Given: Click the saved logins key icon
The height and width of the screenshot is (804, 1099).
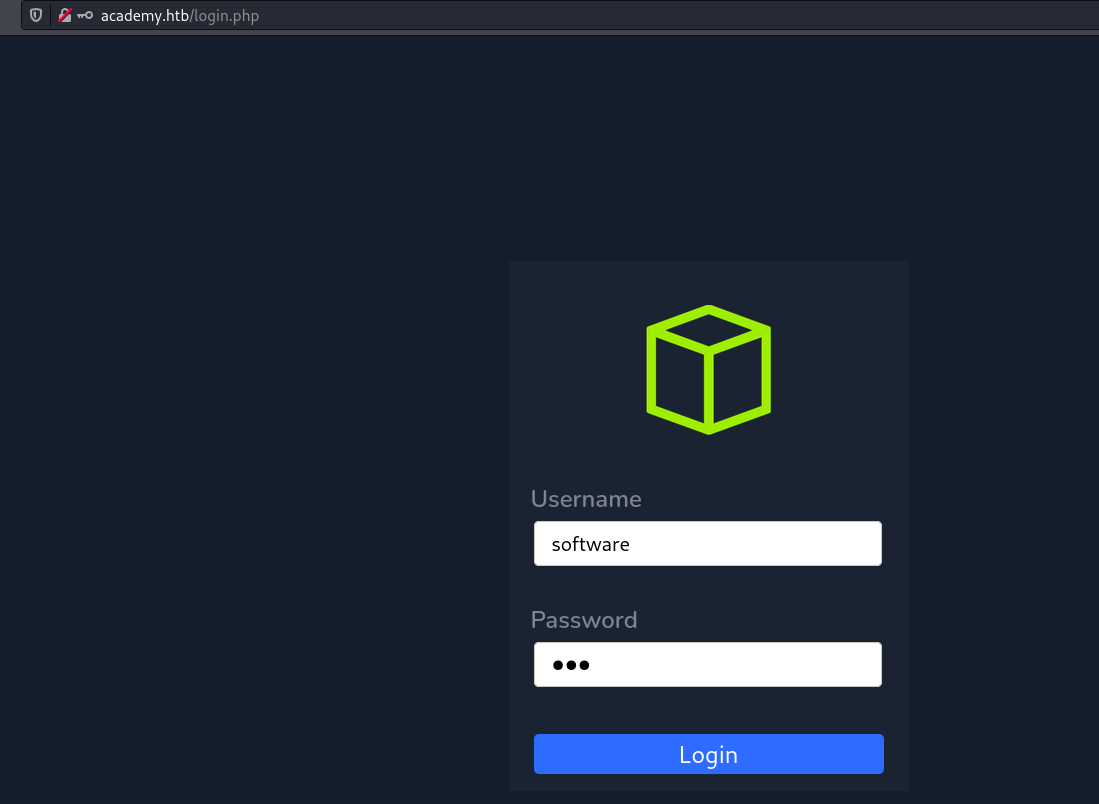Looking at the screenshot, I should pos(84,16).
